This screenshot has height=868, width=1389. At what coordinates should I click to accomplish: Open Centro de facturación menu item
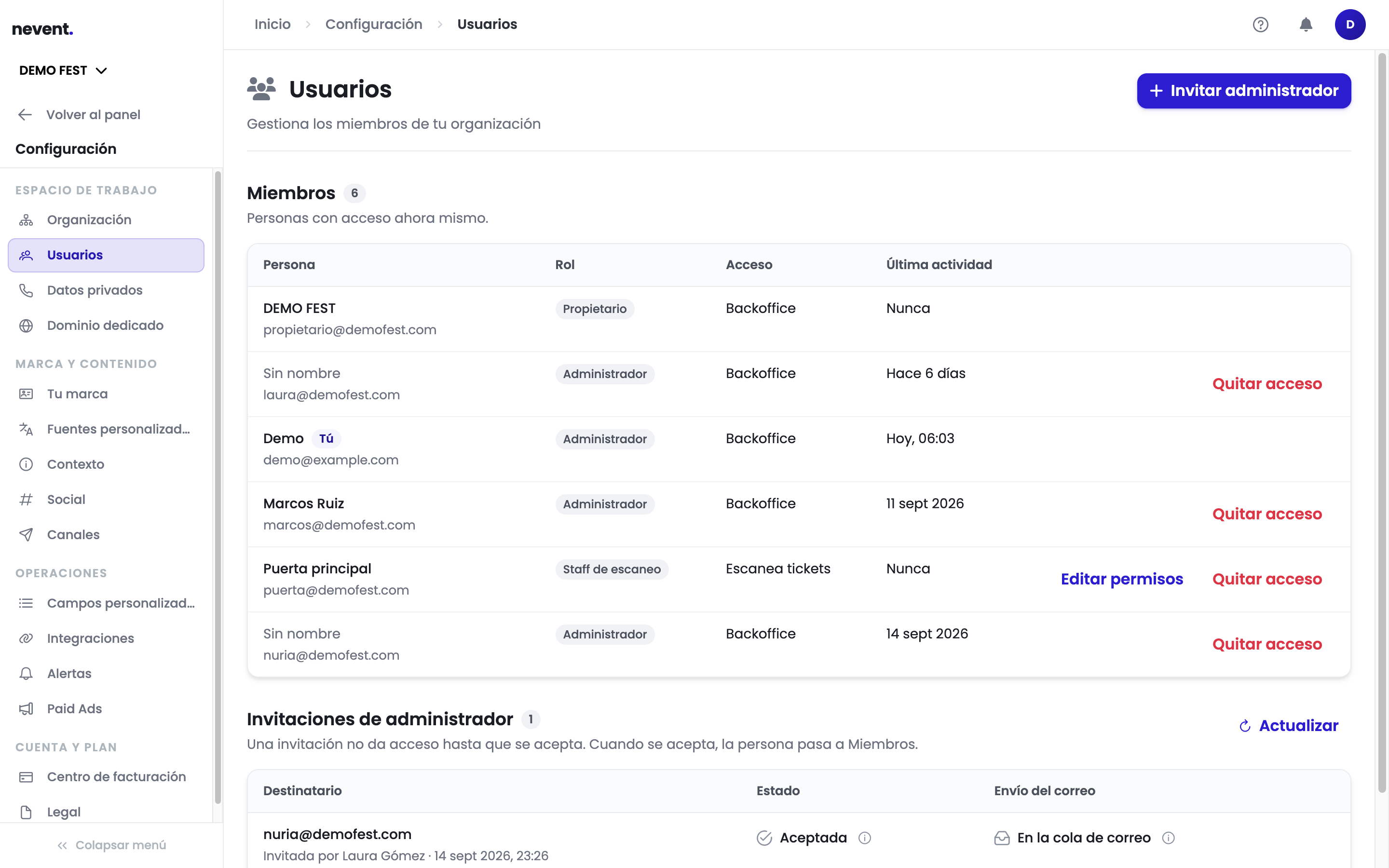coord(106,777)
